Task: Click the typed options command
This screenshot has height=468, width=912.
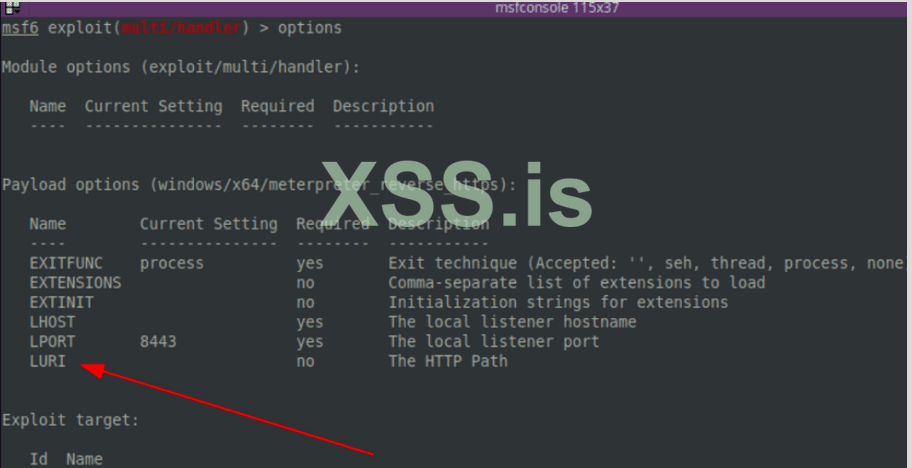Action: pos(309,28)
